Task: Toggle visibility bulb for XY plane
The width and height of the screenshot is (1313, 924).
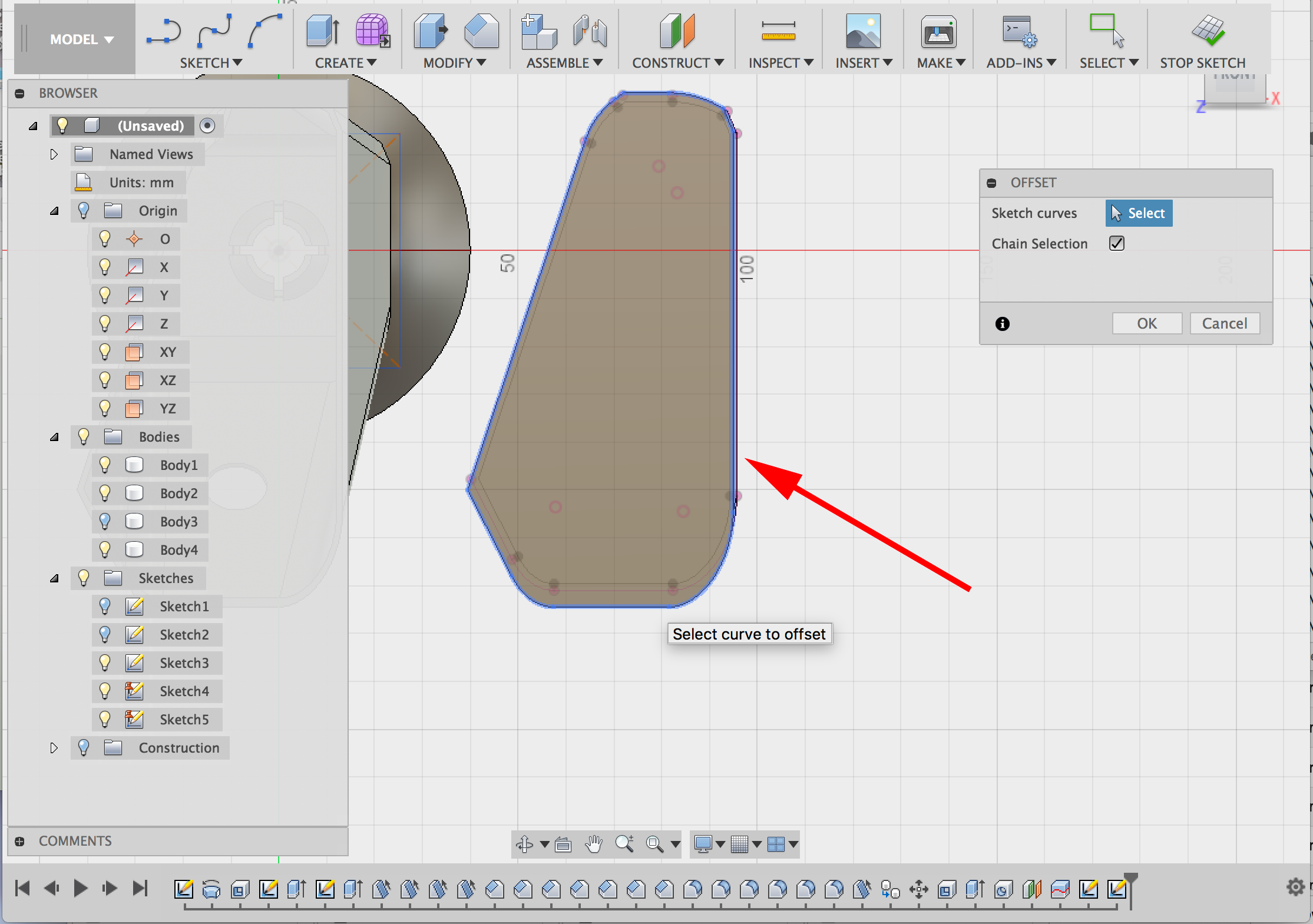Action: [x=105, y=352]
